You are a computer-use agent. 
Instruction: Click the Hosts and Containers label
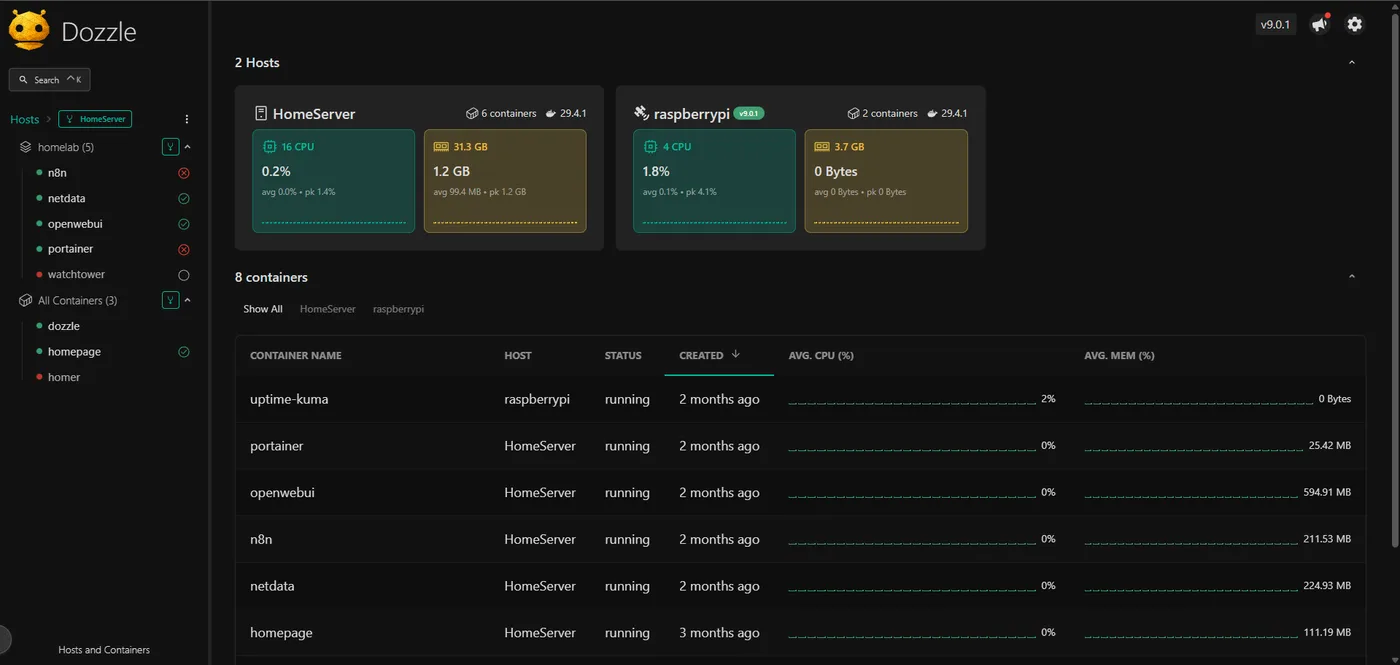coord(104,650)
